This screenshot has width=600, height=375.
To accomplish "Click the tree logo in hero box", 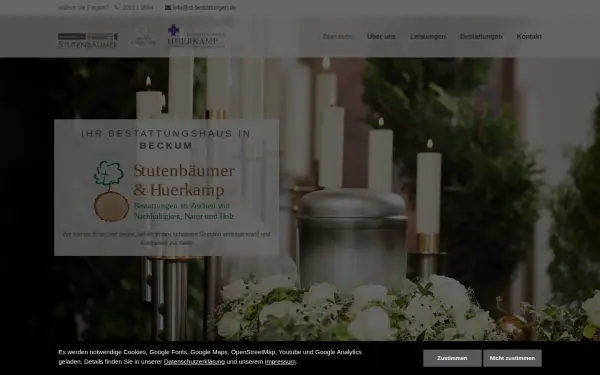I will [x=111, y=191].
